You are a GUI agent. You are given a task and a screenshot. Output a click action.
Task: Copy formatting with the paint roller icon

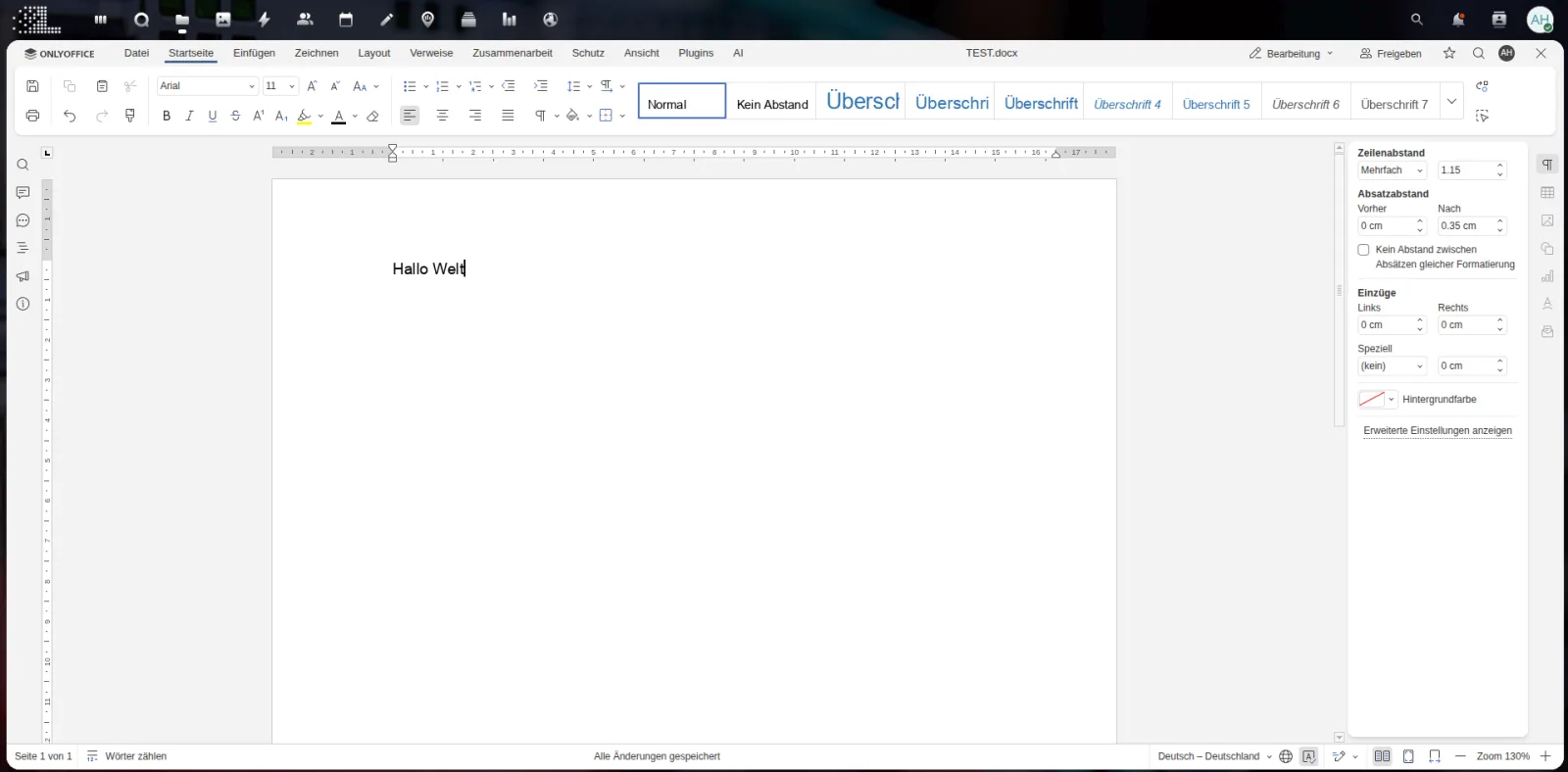(x=130, y=116)
